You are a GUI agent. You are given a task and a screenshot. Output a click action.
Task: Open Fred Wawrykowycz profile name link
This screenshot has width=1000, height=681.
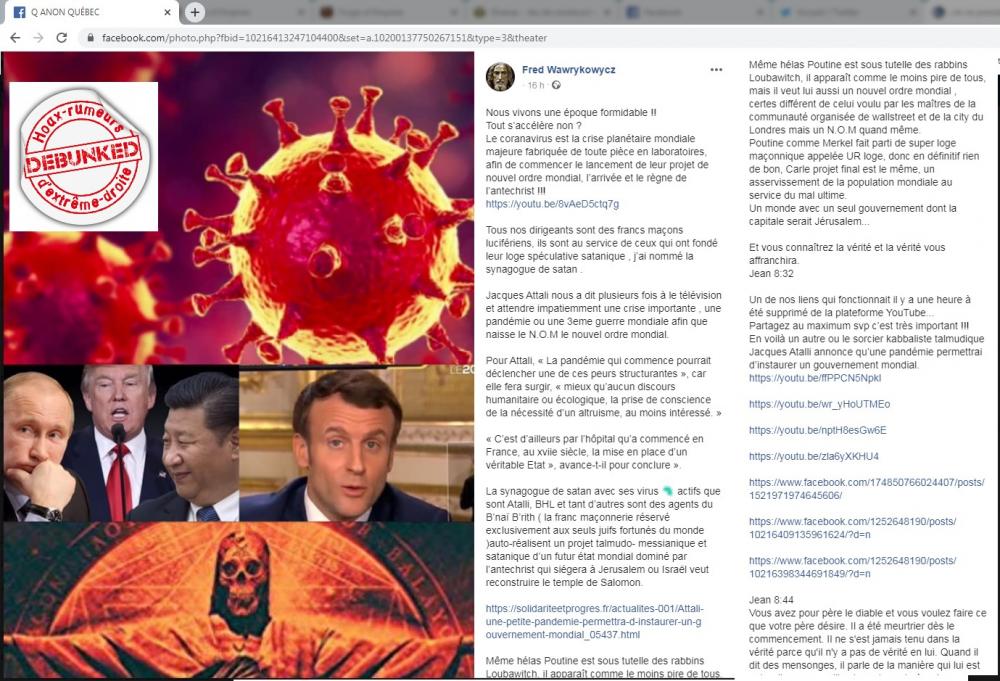pyautogui.click(x=568, y=70)
